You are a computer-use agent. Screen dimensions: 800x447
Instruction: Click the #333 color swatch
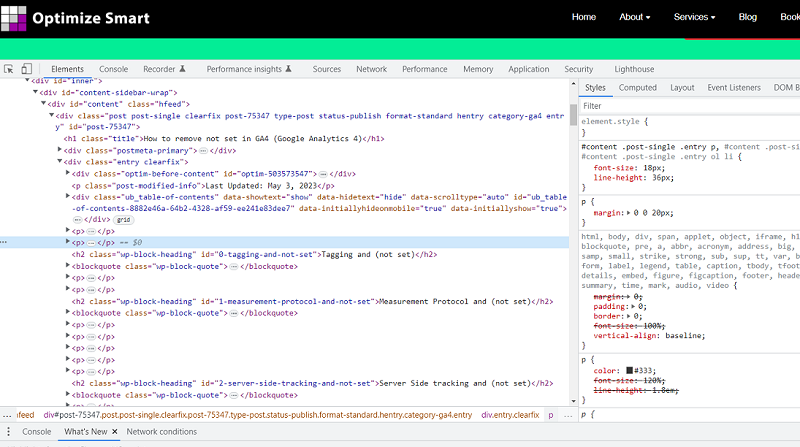pos(629,371)
